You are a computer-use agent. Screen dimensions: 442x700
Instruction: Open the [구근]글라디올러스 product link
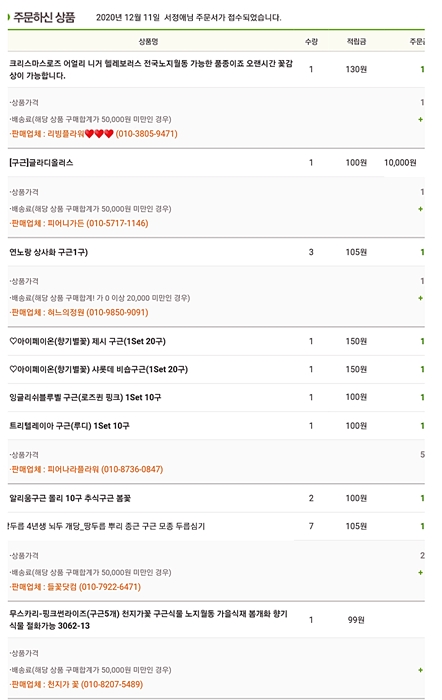[x=41, y=162]
